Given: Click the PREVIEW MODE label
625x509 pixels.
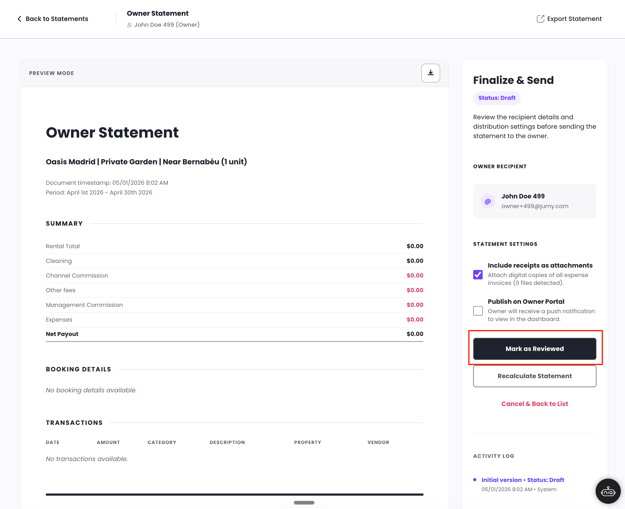Looking at the screenshot, I should tap(51, 73).
